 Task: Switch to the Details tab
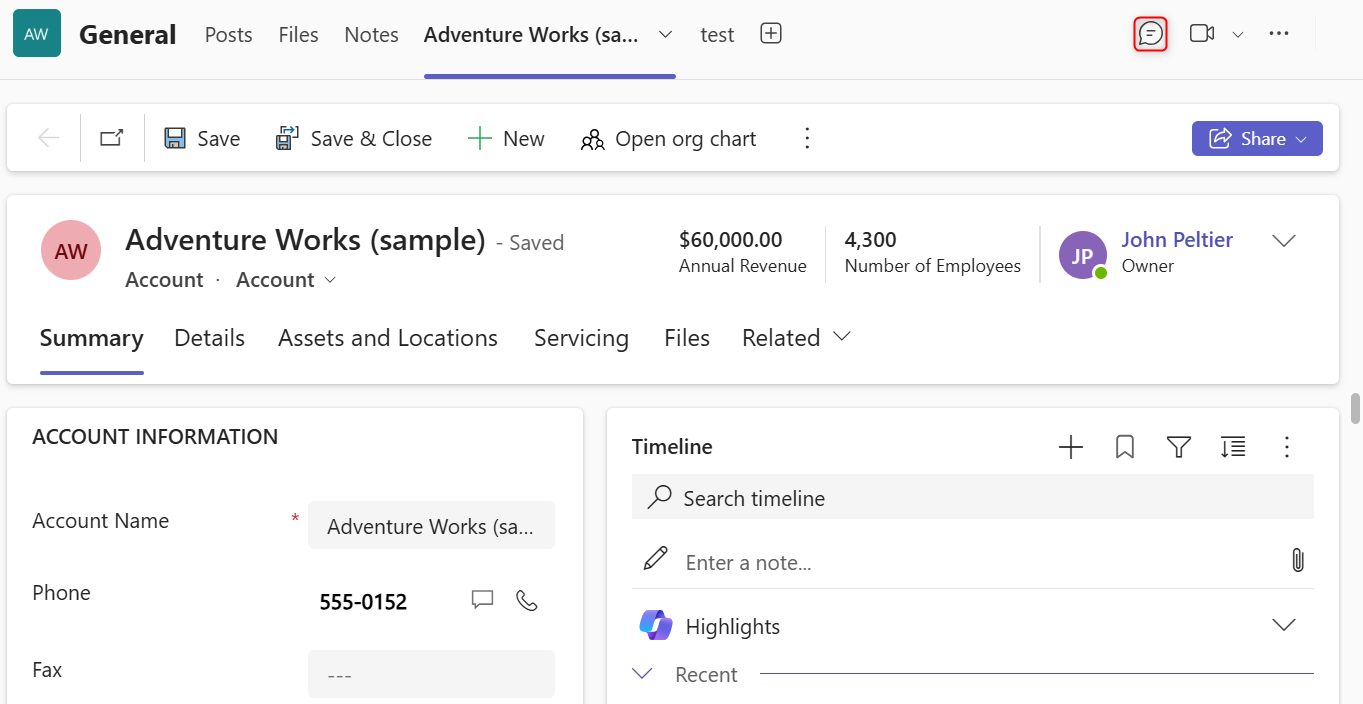(209, 338)
